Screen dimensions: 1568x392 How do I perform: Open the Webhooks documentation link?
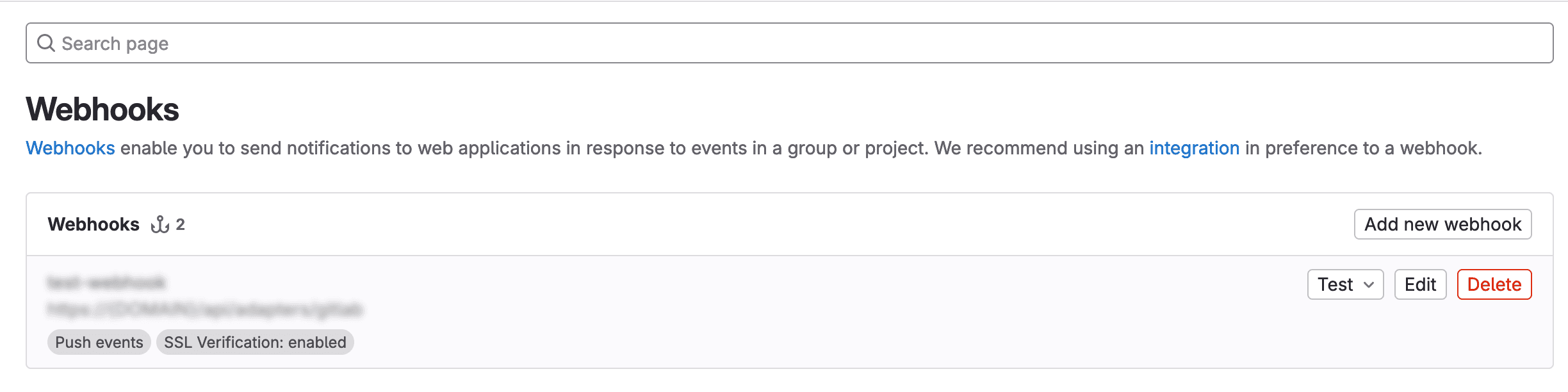[70, 147]
